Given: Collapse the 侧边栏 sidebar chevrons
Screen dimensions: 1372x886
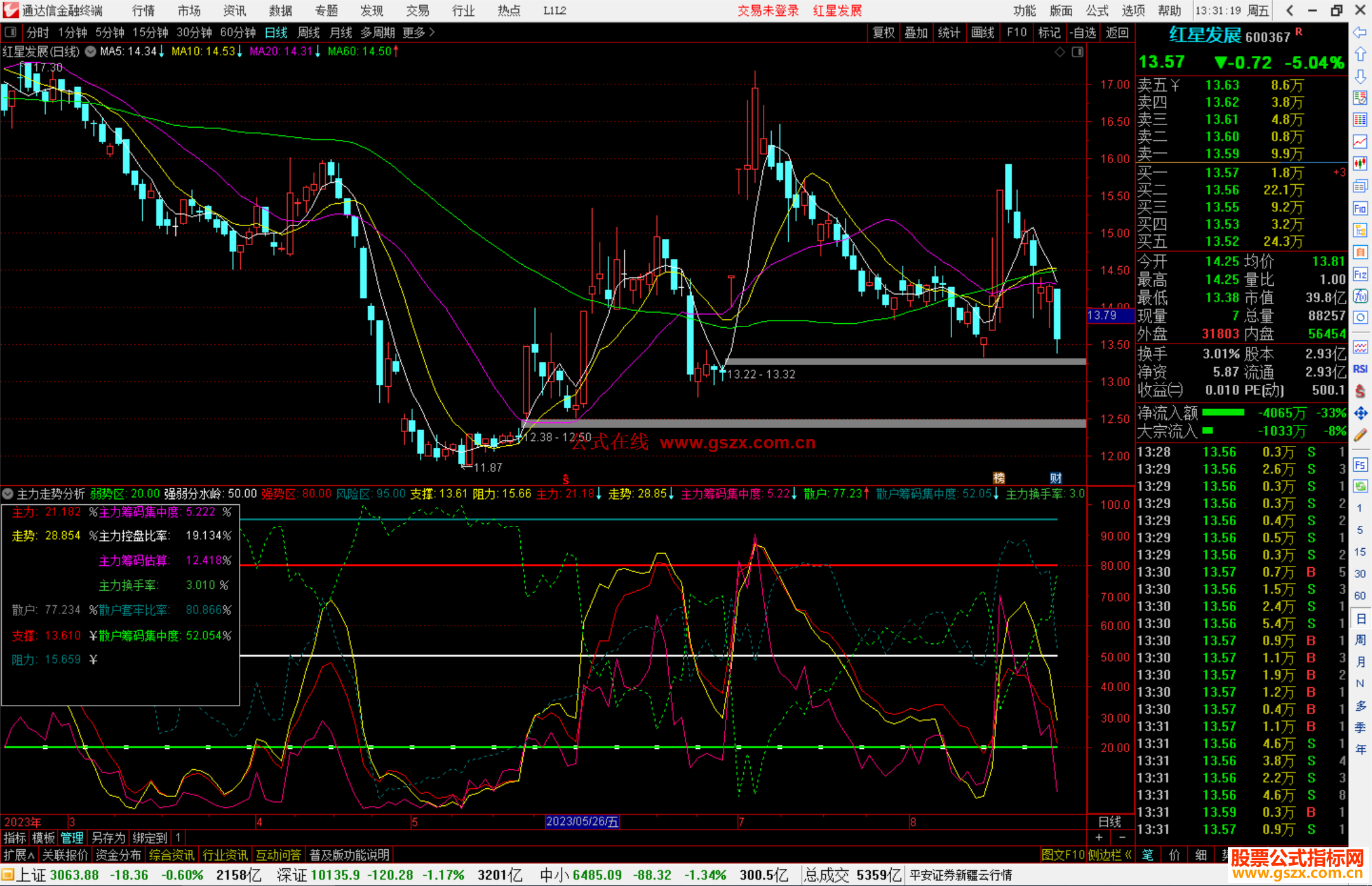Looking at the screenshot, I should 1128,855.
